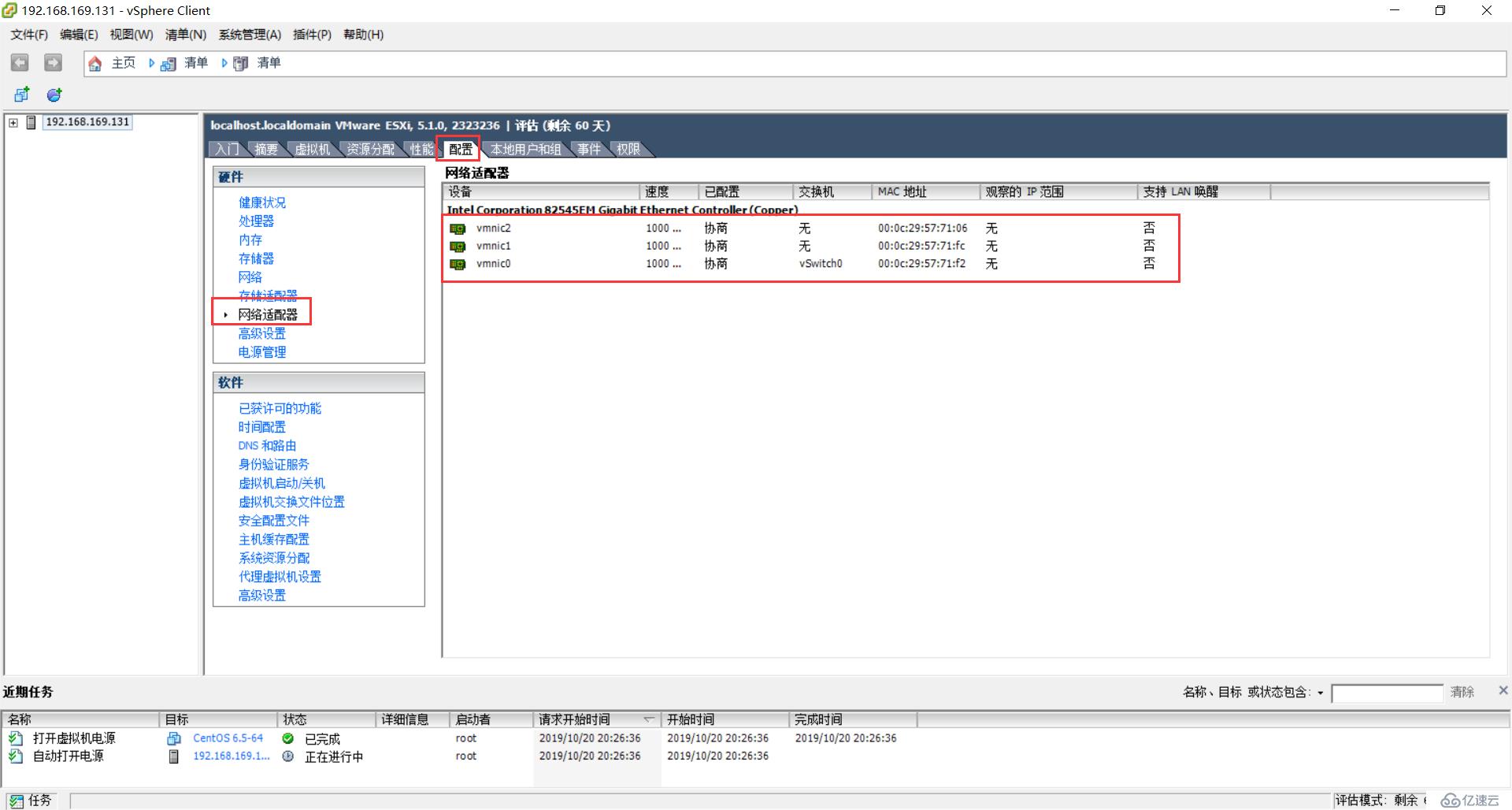Click the CentOS 6.5-64 VM target icon
1512x810 pixels.
tap(174, 738)
